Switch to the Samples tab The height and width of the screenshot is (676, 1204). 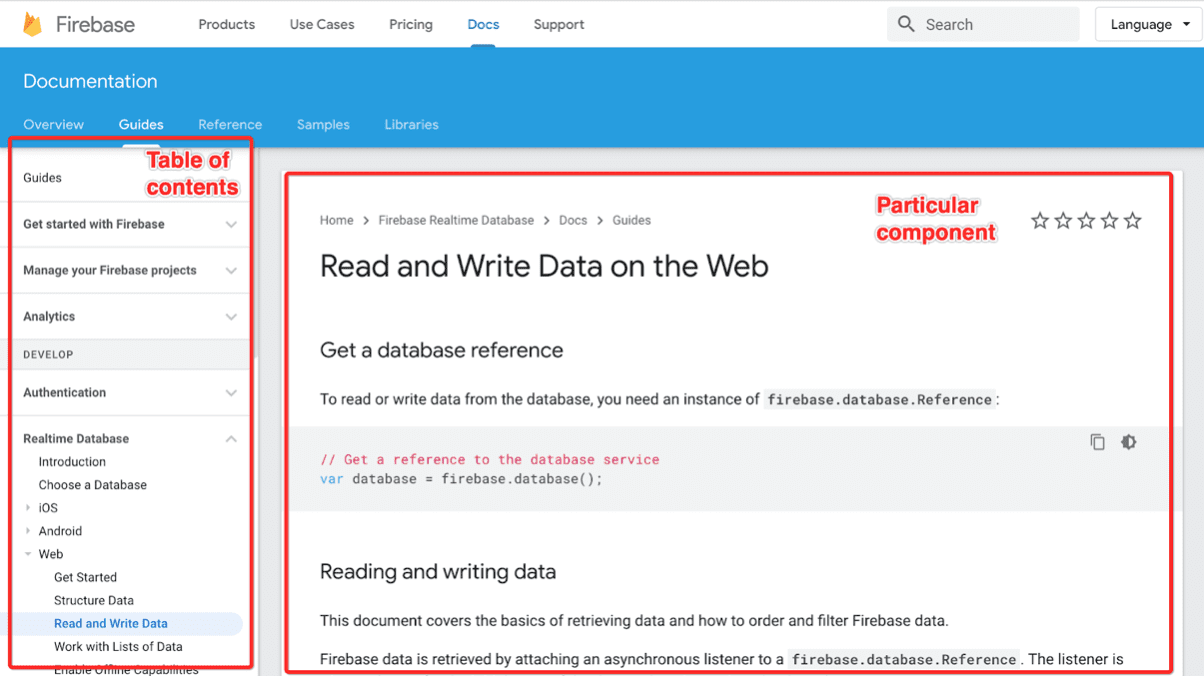coord(323,125)
